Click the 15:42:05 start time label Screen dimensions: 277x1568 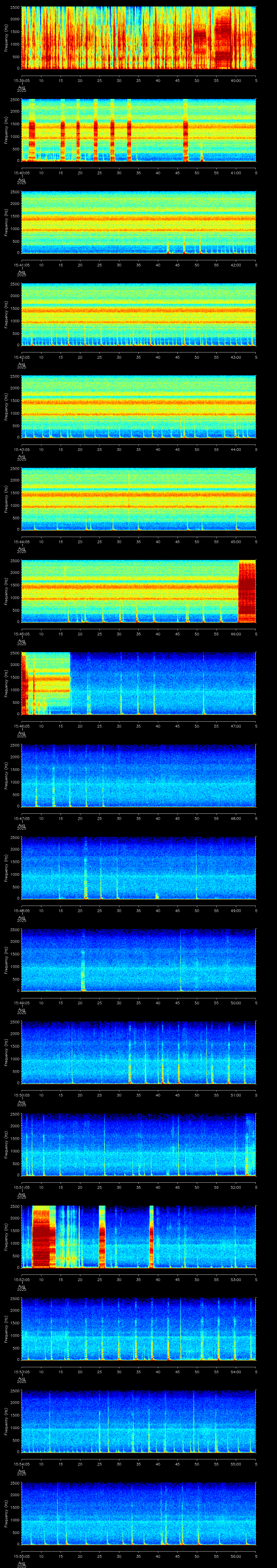(x=22, y=357)
